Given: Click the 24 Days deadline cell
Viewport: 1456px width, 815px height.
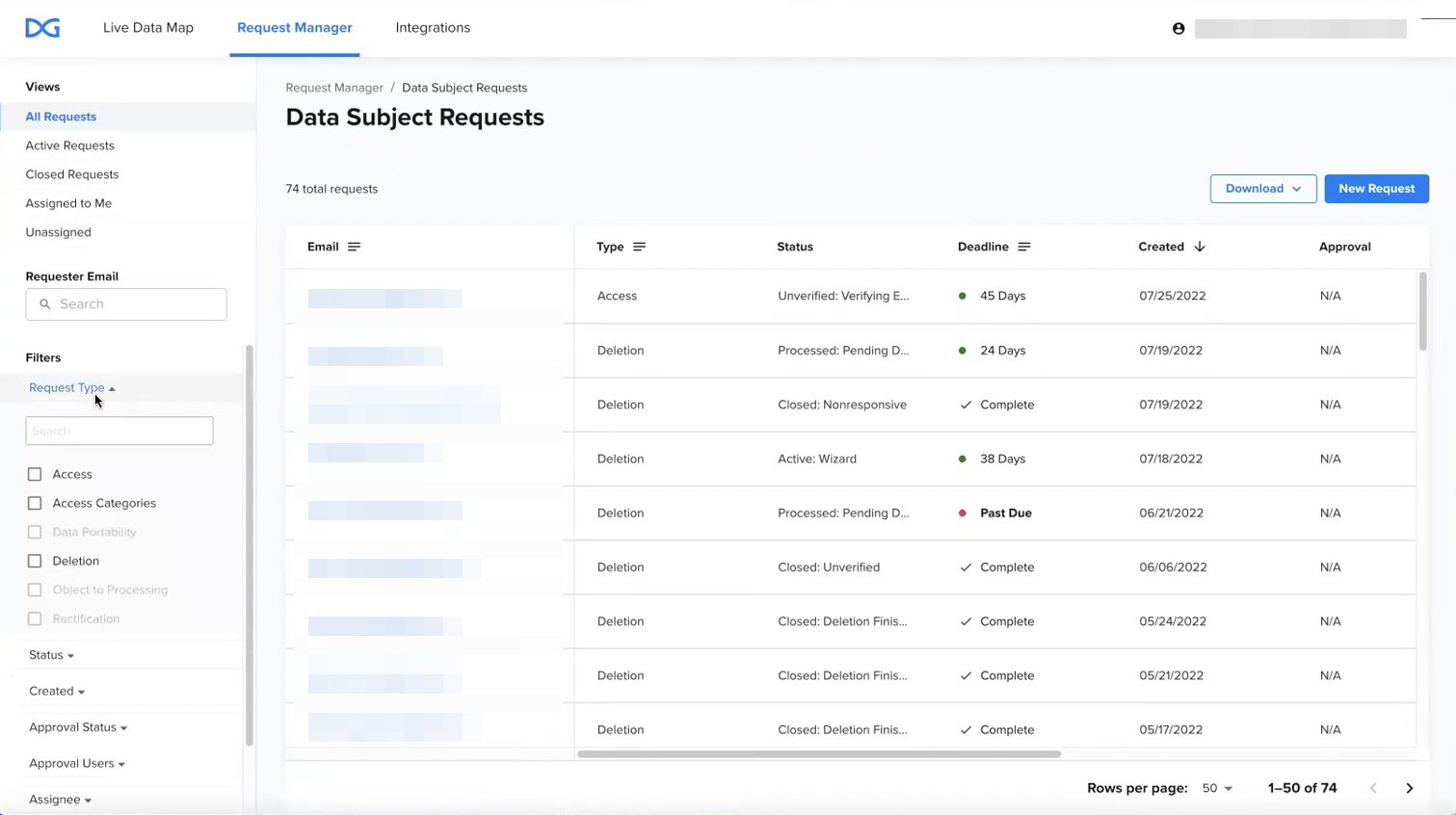Looking at the screenshot, I should [1002, 351].
